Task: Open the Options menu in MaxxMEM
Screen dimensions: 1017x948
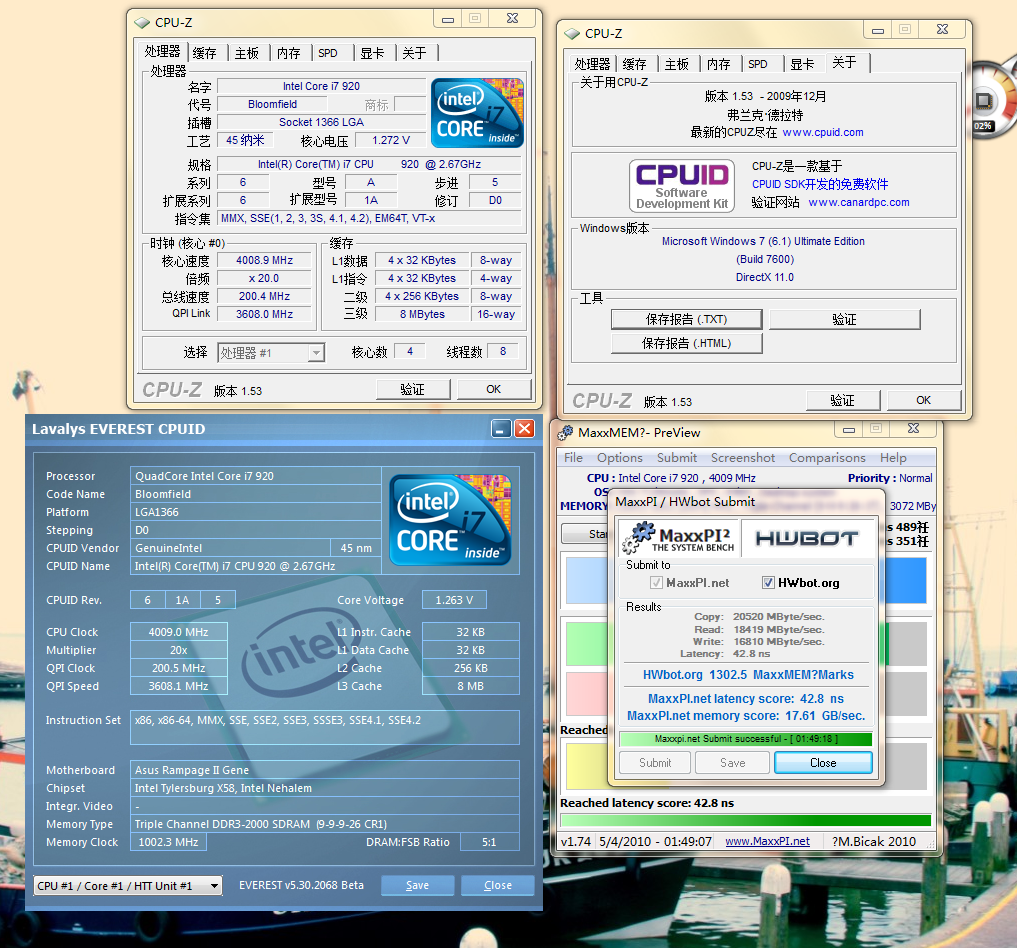Action: 620,458
